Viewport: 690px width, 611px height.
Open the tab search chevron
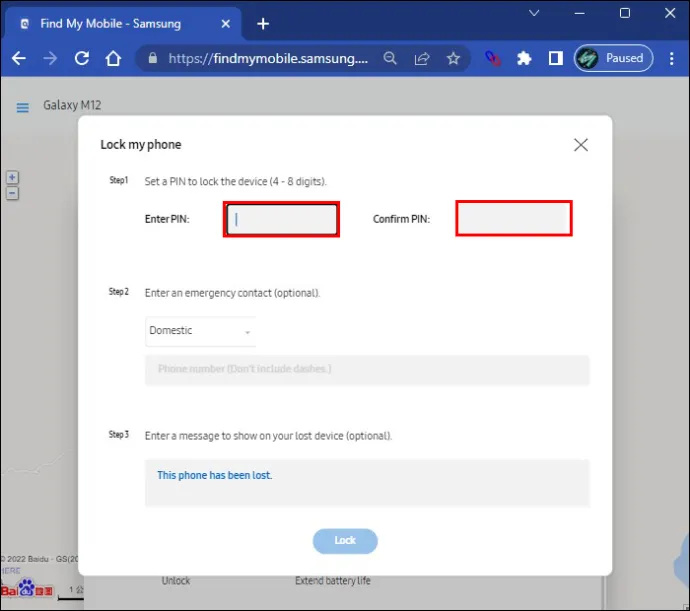pyautogui.click(x=534, y=13)
